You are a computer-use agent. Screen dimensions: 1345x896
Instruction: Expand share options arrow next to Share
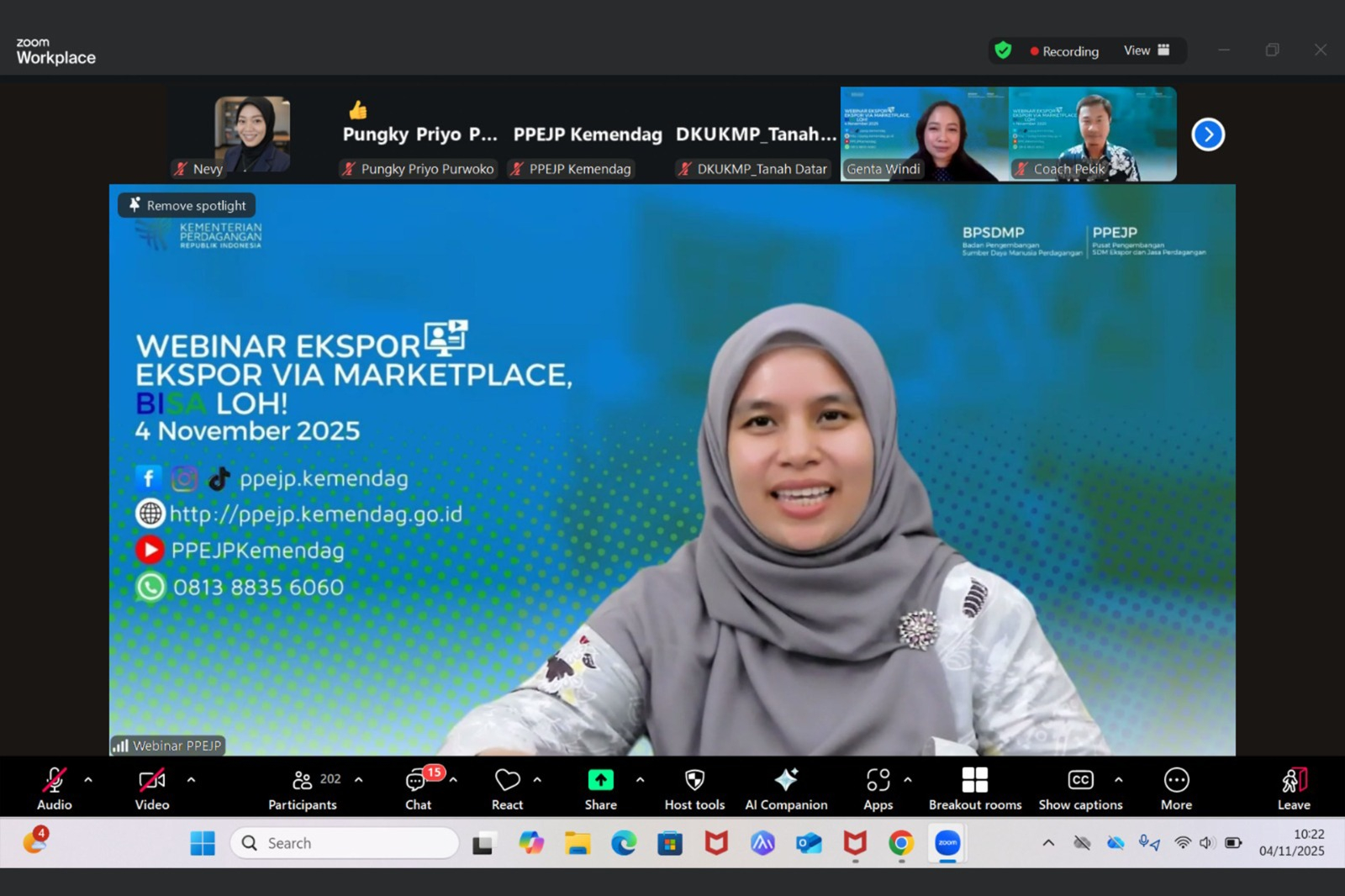(640, 780)
